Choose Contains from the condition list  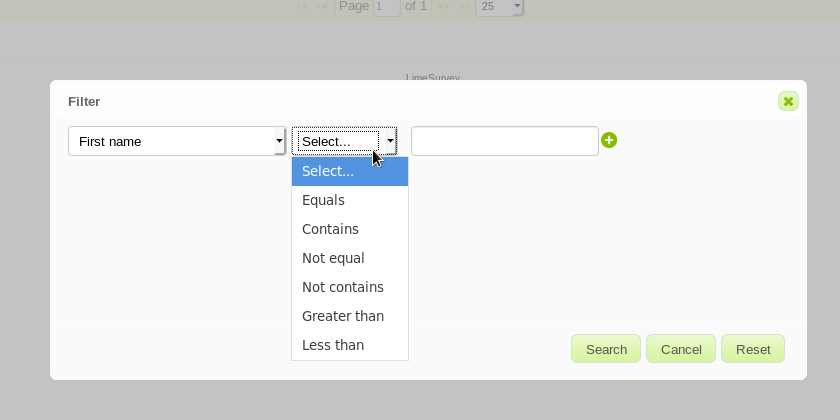[x=330, y=229]
